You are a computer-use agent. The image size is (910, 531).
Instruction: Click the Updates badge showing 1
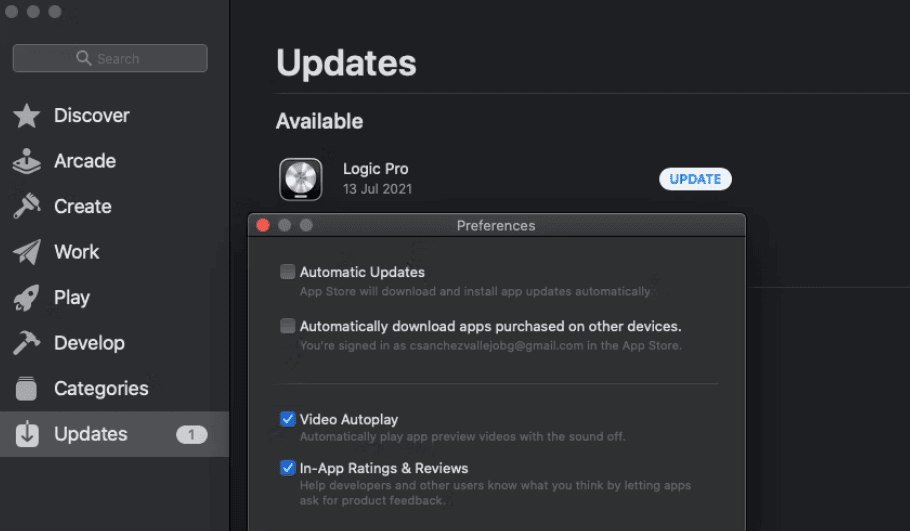point(192,435)
